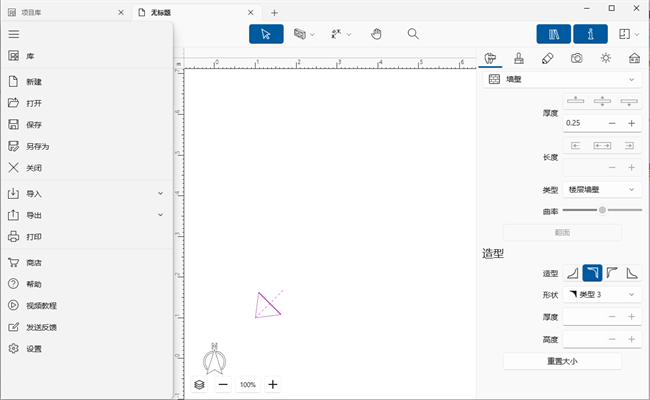Align wall thickness to center icon
Viewport: 650px width, 400px height.
tap(602, 101)
